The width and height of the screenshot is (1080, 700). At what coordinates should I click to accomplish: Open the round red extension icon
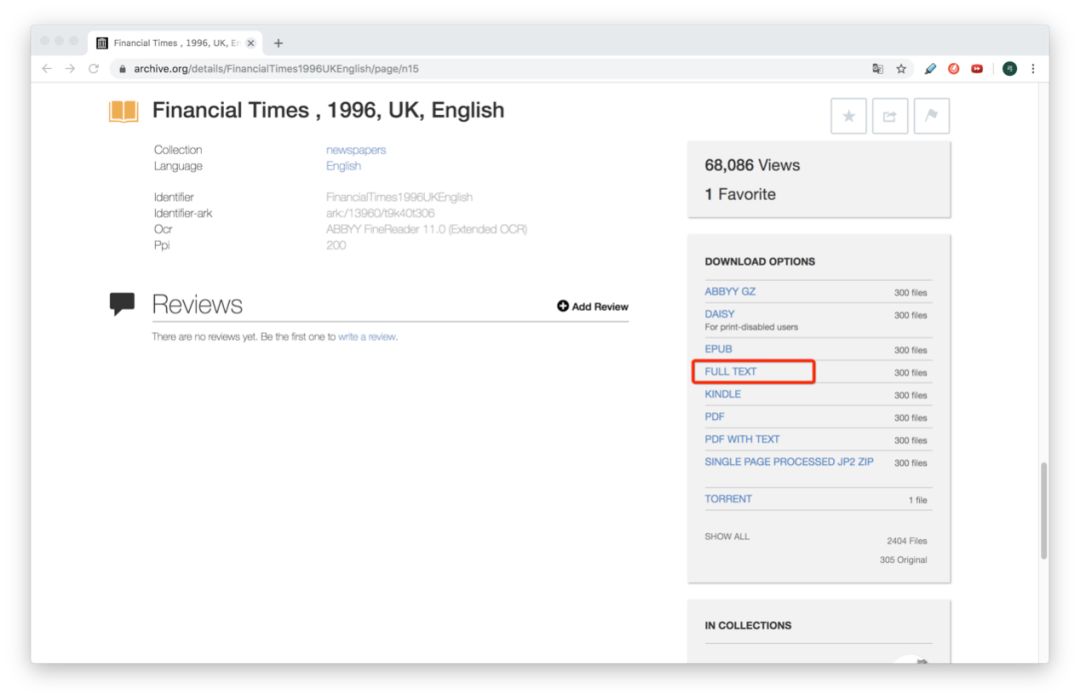(954, 69)
